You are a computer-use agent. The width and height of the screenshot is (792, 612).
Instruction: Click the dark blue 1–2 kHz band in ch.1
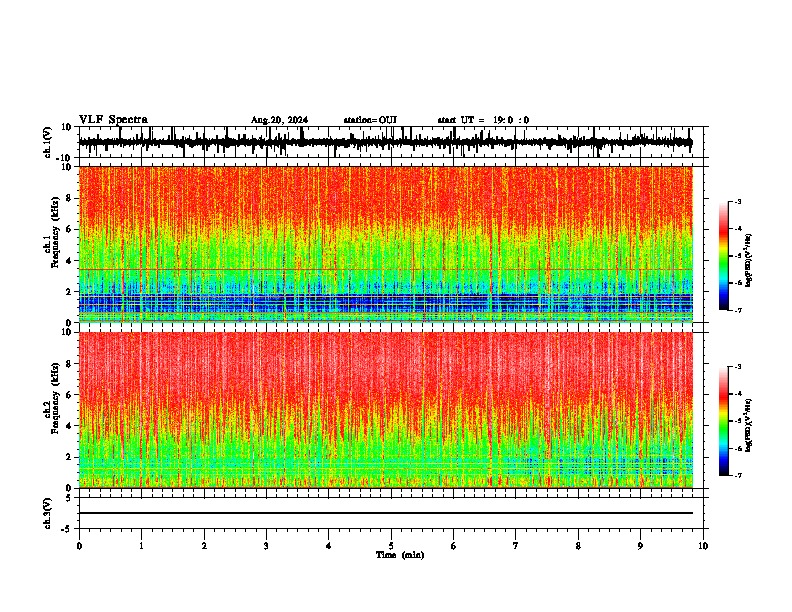(386, 301)
